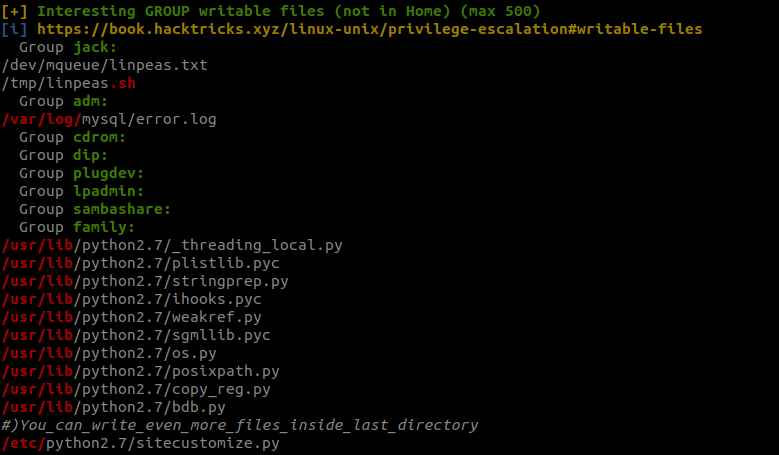779x455 pixels.
Task: Click the Group cdrom: label
Action: pyautogui.click(x=73, y=137)
